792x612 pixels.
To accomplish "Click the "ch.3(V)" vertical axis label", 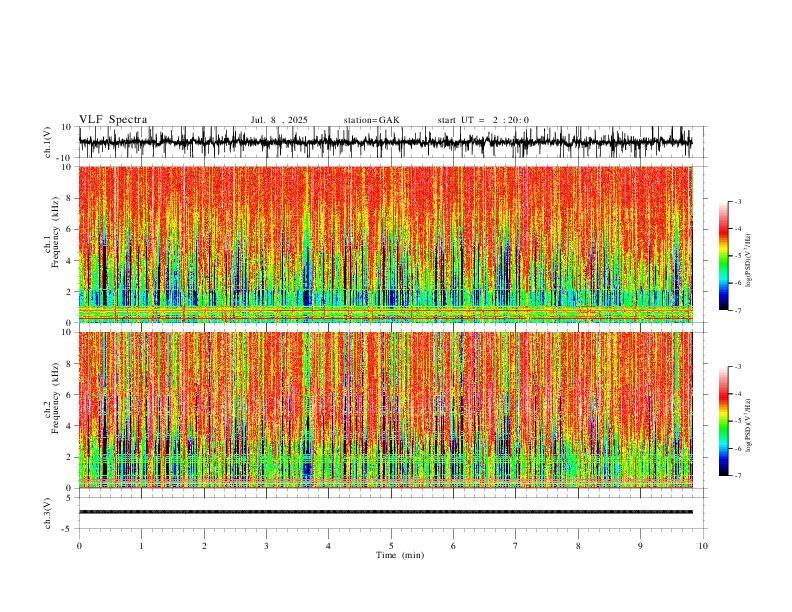I will pyautogui.click(x=48, y=513).
